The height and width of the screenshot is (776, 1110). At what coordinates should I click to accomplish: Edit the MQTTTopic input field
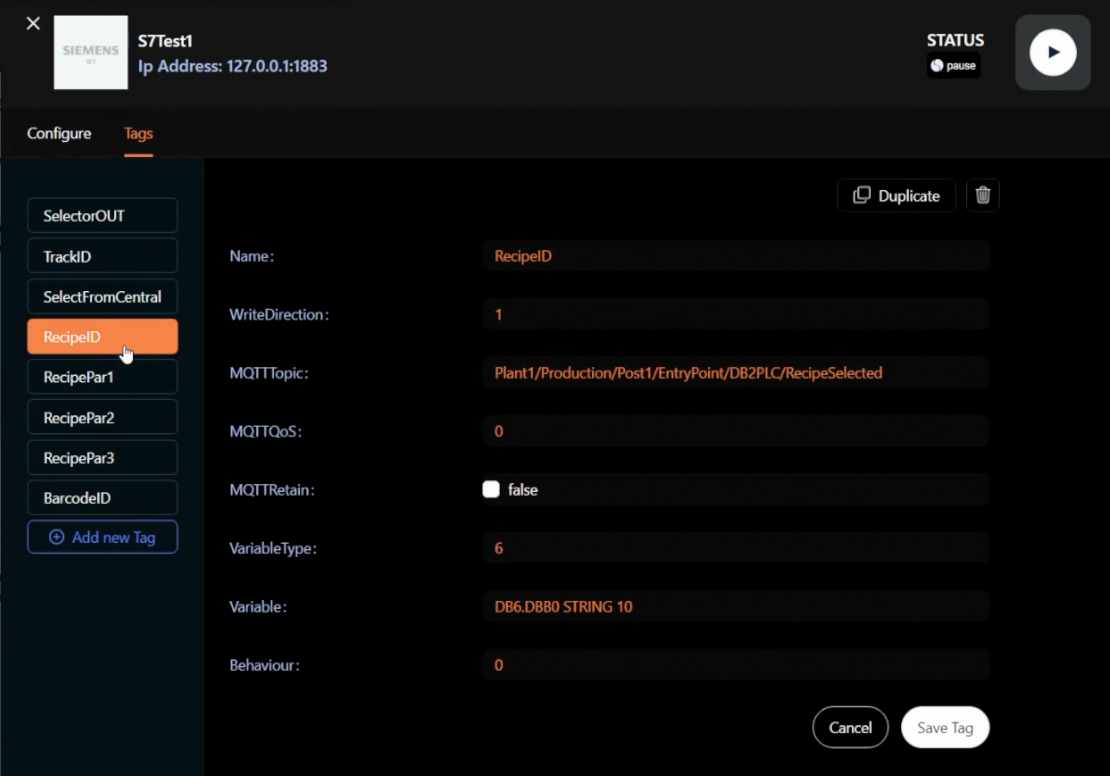click(x=735, y=373)
